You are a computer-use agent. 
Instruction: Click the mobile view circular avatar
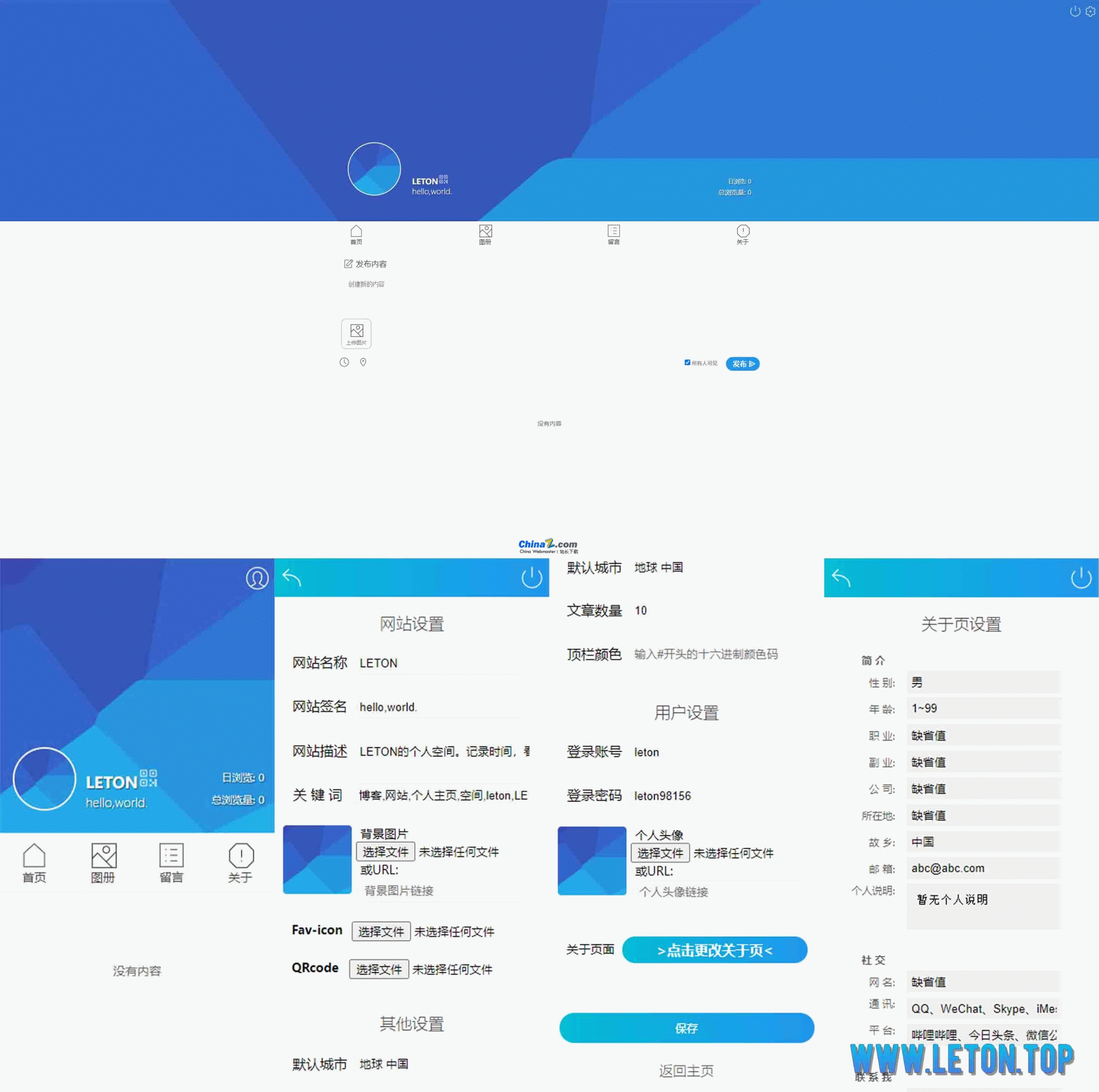tap(44, 779)
